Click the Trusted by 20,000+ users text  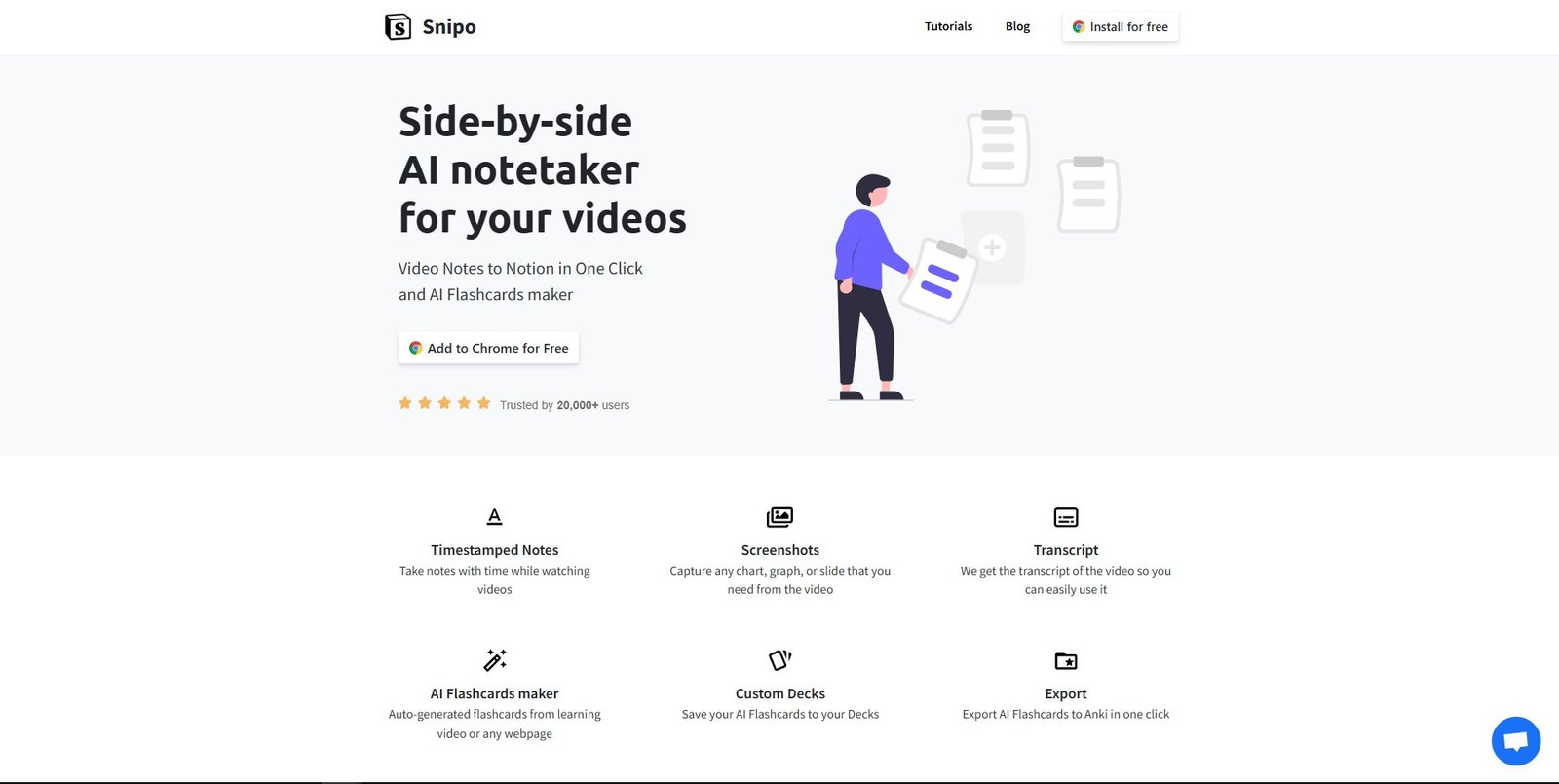(x=565, y=405)
